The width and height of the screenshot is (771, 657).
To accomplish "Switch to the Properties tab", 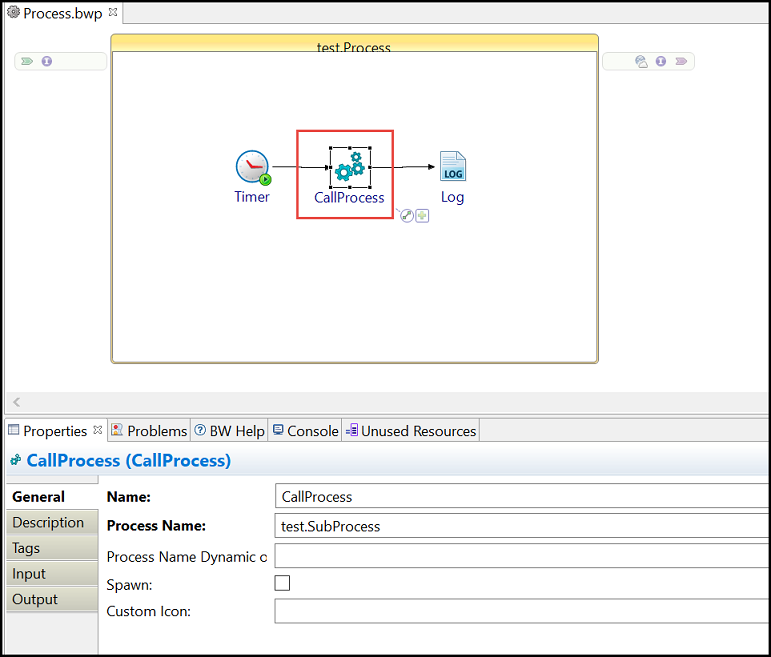I will 55,431.
